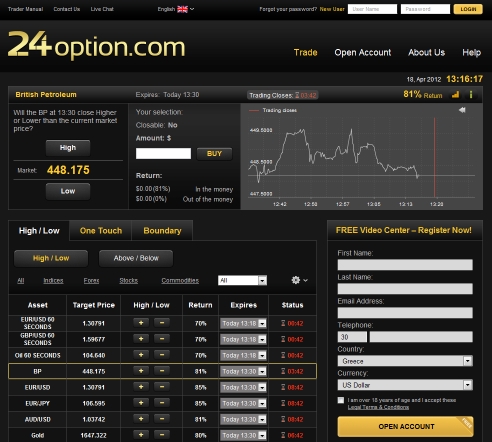This screenshot has height=442, width=492.
Task: Click the red Trading closes line on the chart
Action: click(434, 158)
